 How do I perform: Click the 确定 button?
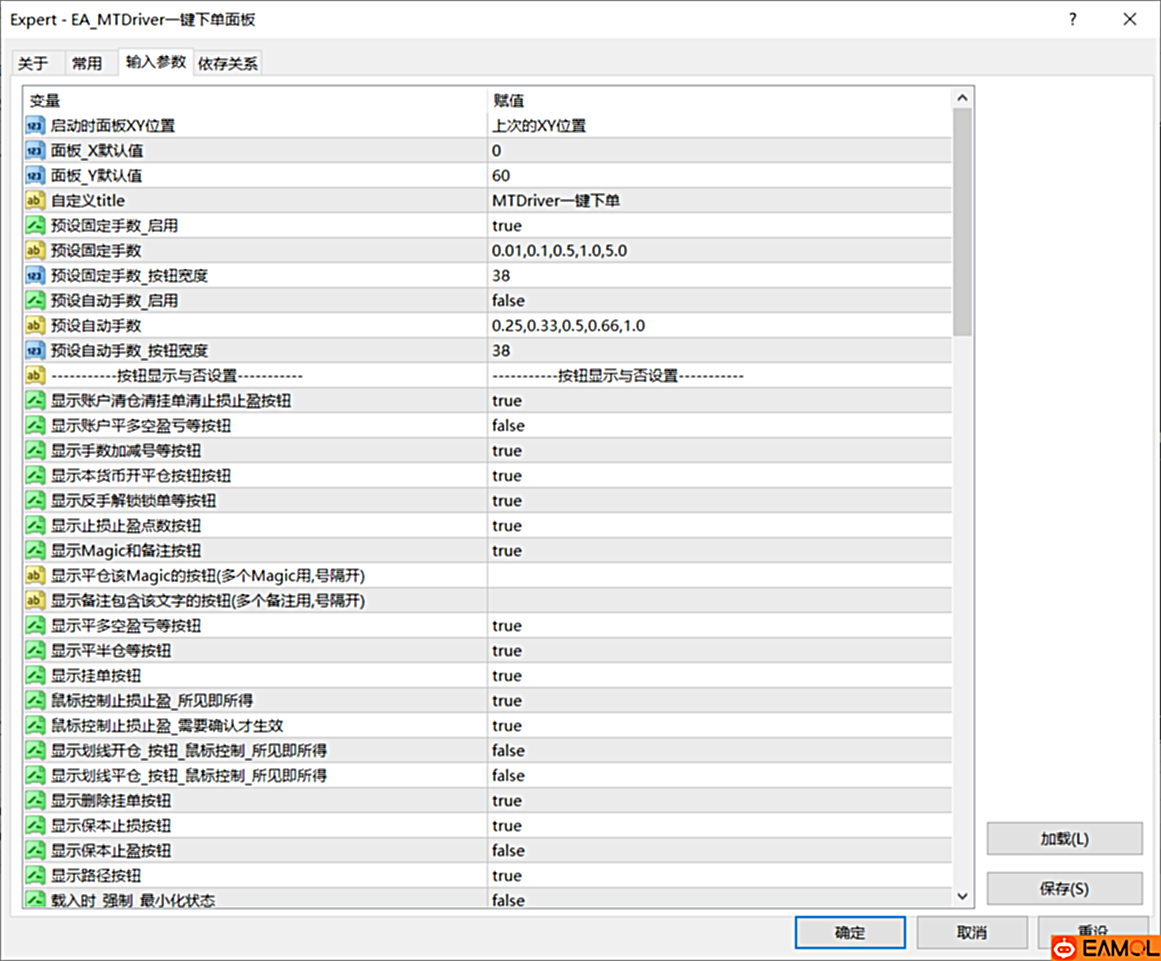850,932
